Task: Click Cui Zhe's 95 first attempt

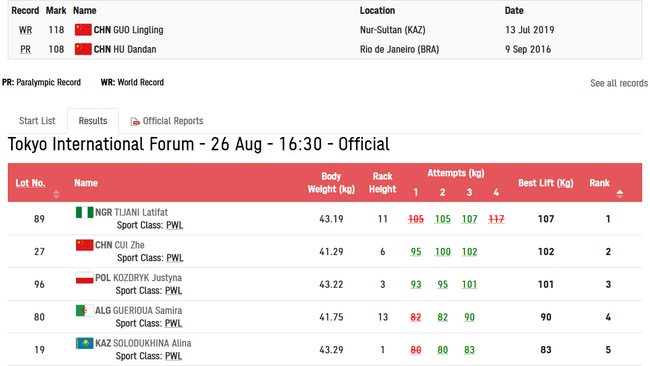Action: tap(416, 252)
